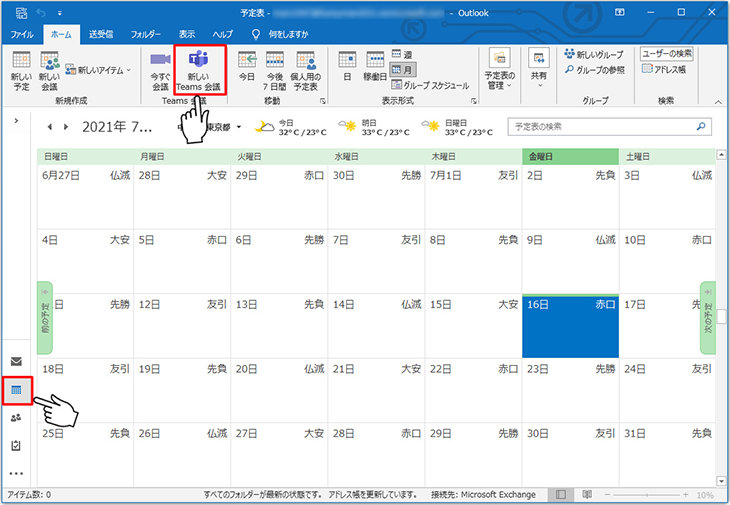This screenshot has width=730, height=505.
Task: Open 表示形式 group dialog launcher
Action: pos(473,101)
